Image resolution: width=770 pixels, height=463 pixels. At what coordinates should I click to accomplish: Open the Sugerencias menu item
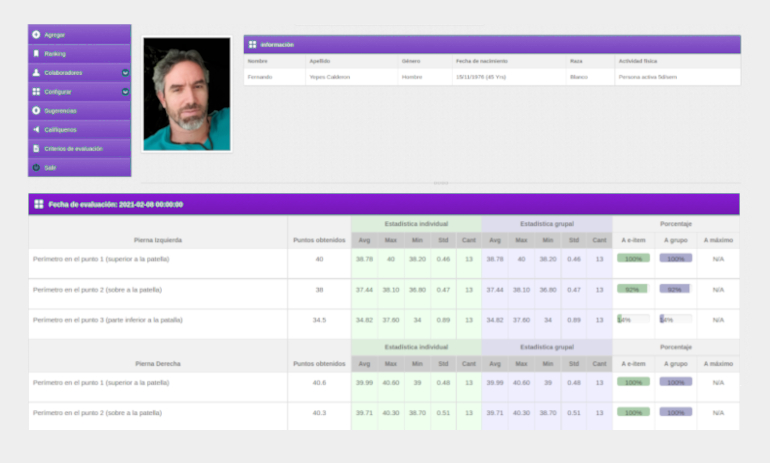coord(80,110)
